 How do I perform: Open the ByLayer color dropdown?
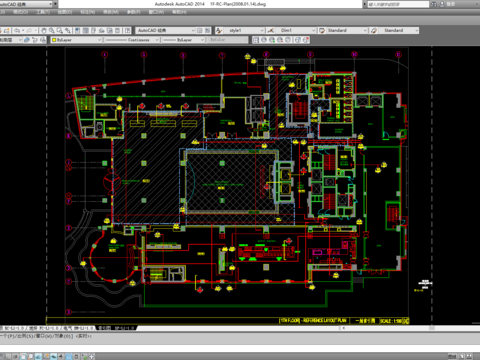(76, 40)
